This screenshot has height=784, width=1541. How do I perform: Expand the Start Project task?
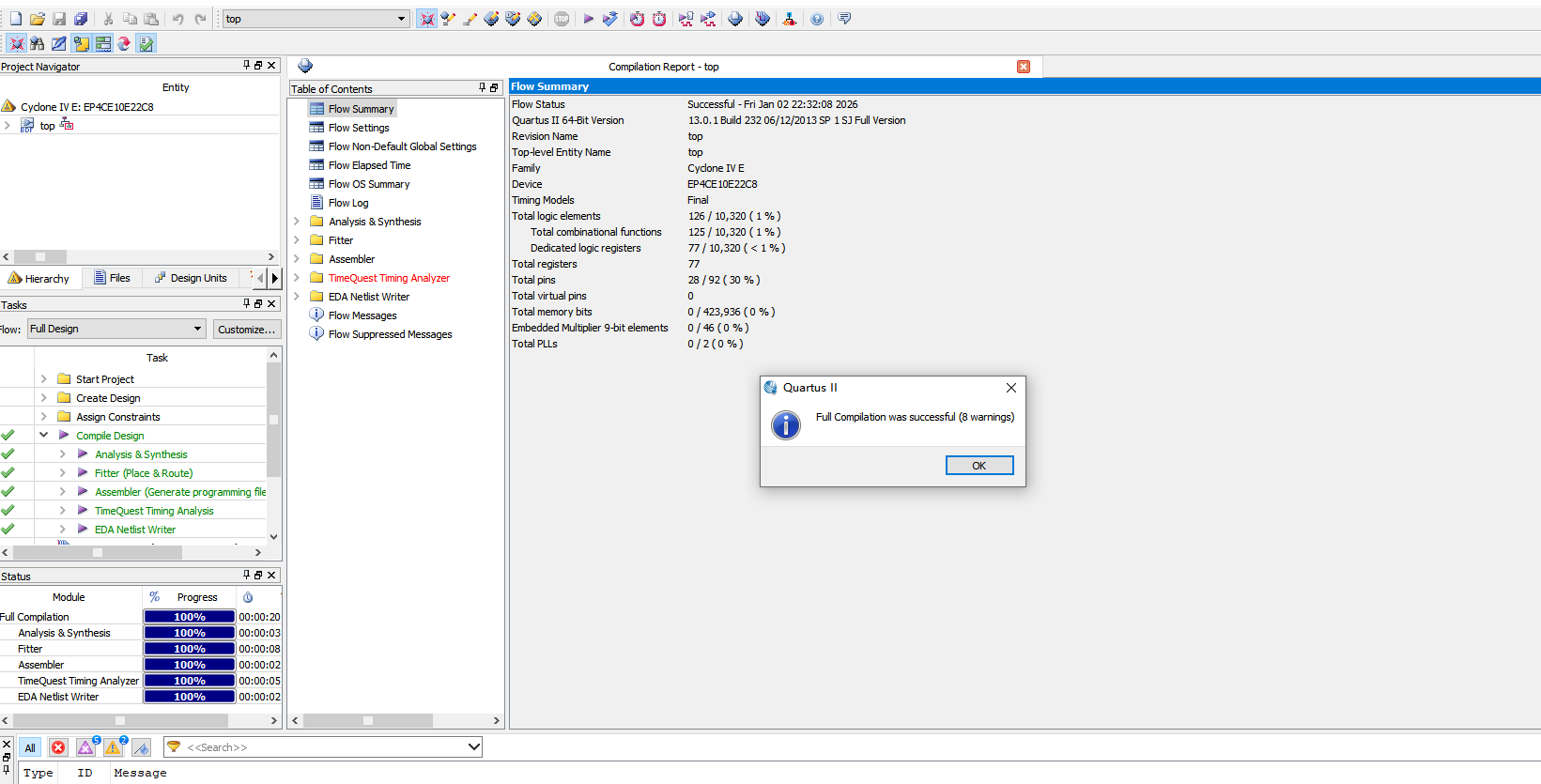tap(43, 379)
